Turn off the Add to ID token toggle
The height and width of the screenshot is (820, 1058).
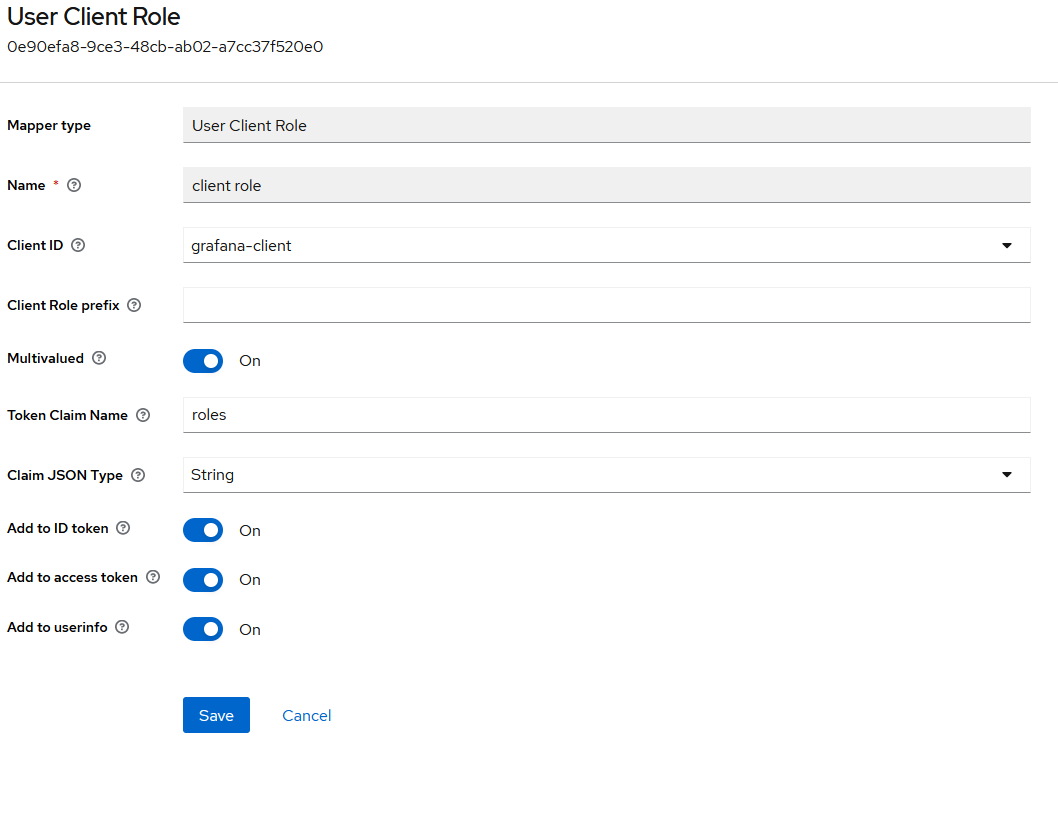203,530
